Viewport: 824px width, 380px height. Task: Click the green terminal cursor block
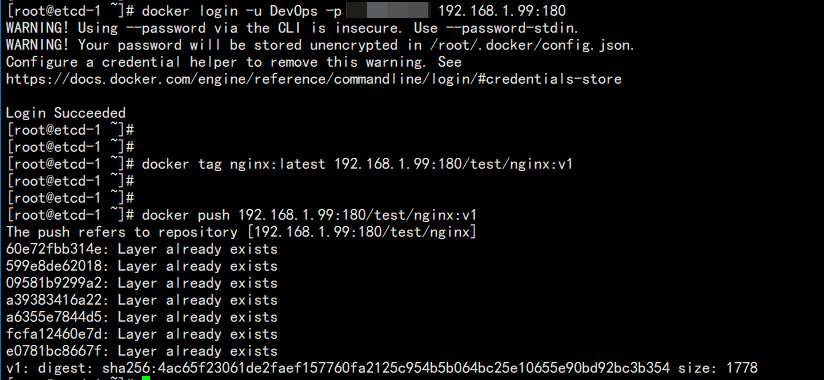(x=146, y=378)
